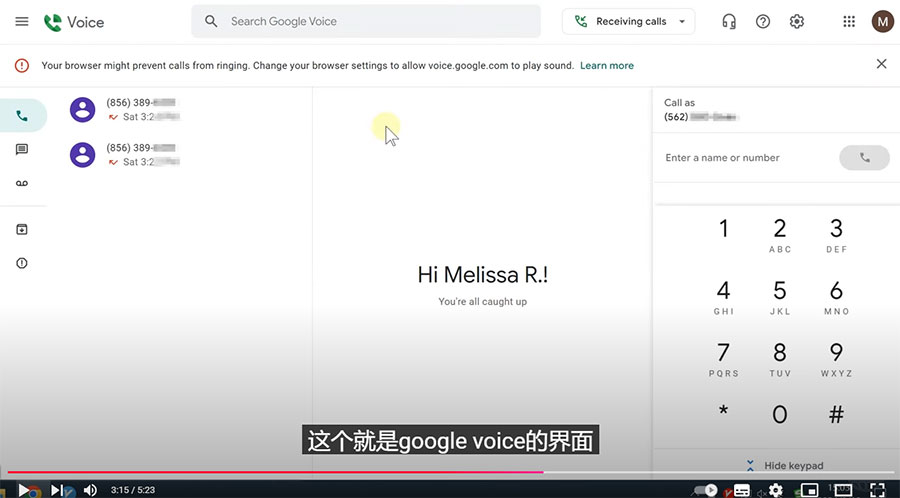This screenshot has width=900, height=498.
Task: Open the Archive section
Action: click(x=22, y=229)
